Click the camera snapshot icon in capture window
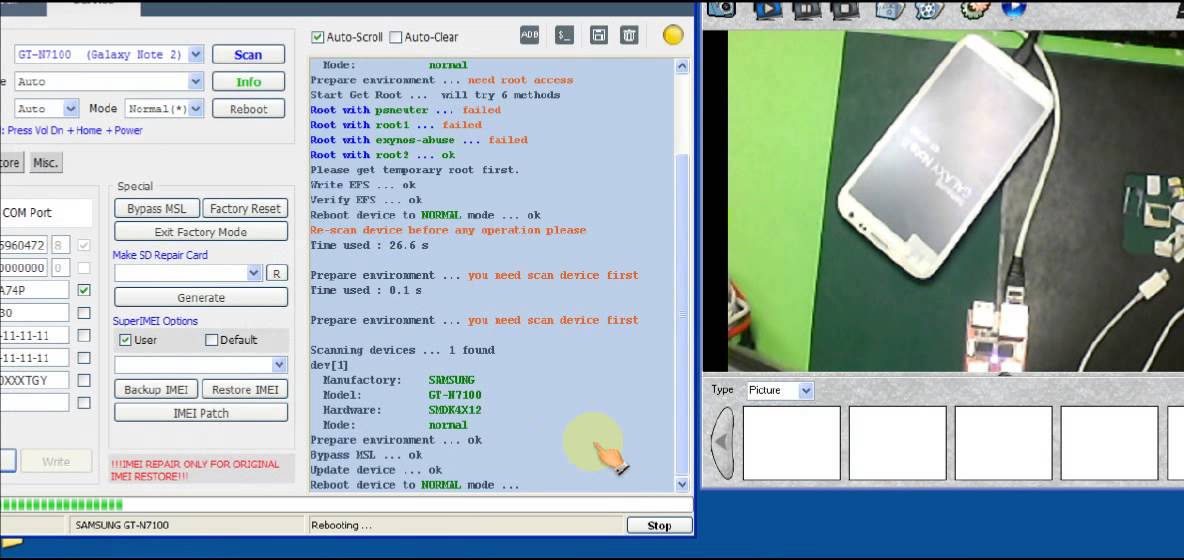 tap(721, 8)
